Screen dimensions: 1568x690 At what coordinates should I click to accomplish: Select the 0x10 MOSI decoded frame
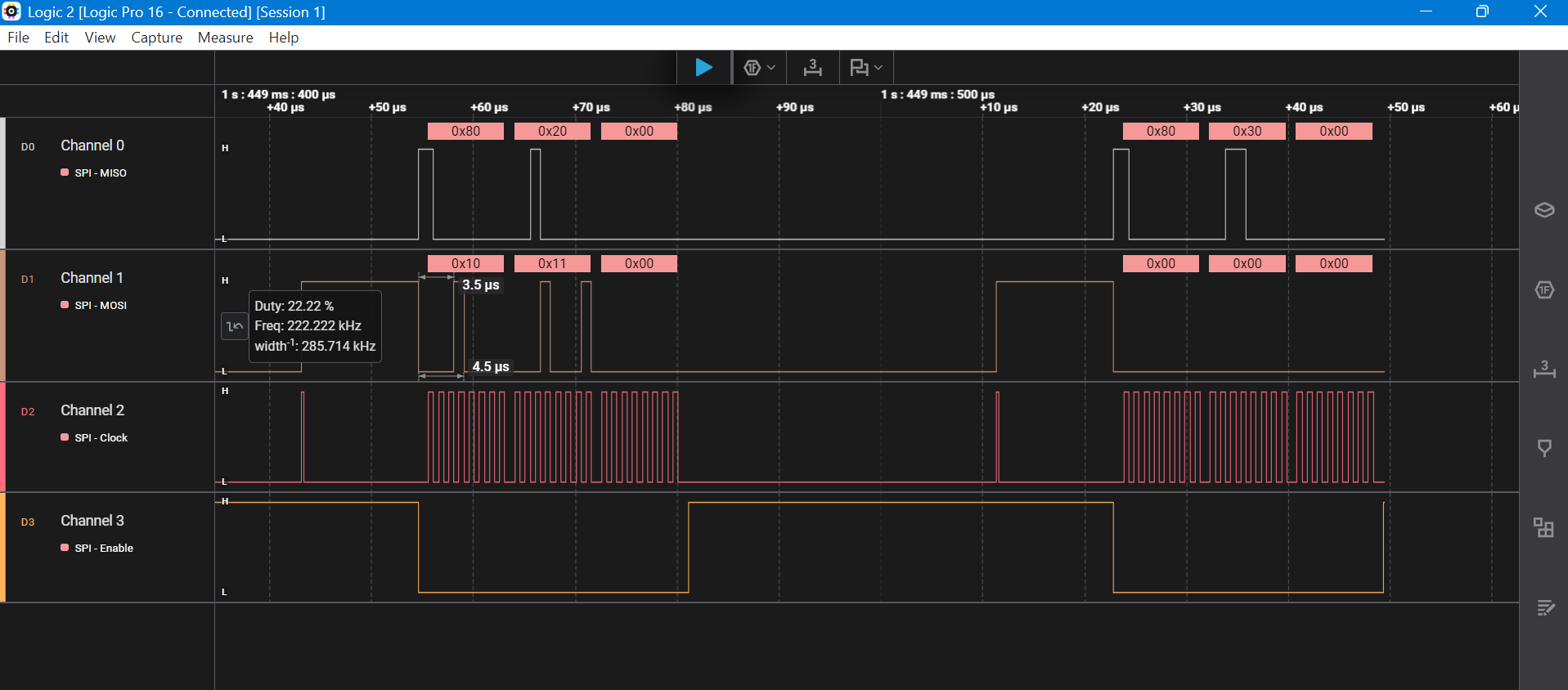(465, 263)
